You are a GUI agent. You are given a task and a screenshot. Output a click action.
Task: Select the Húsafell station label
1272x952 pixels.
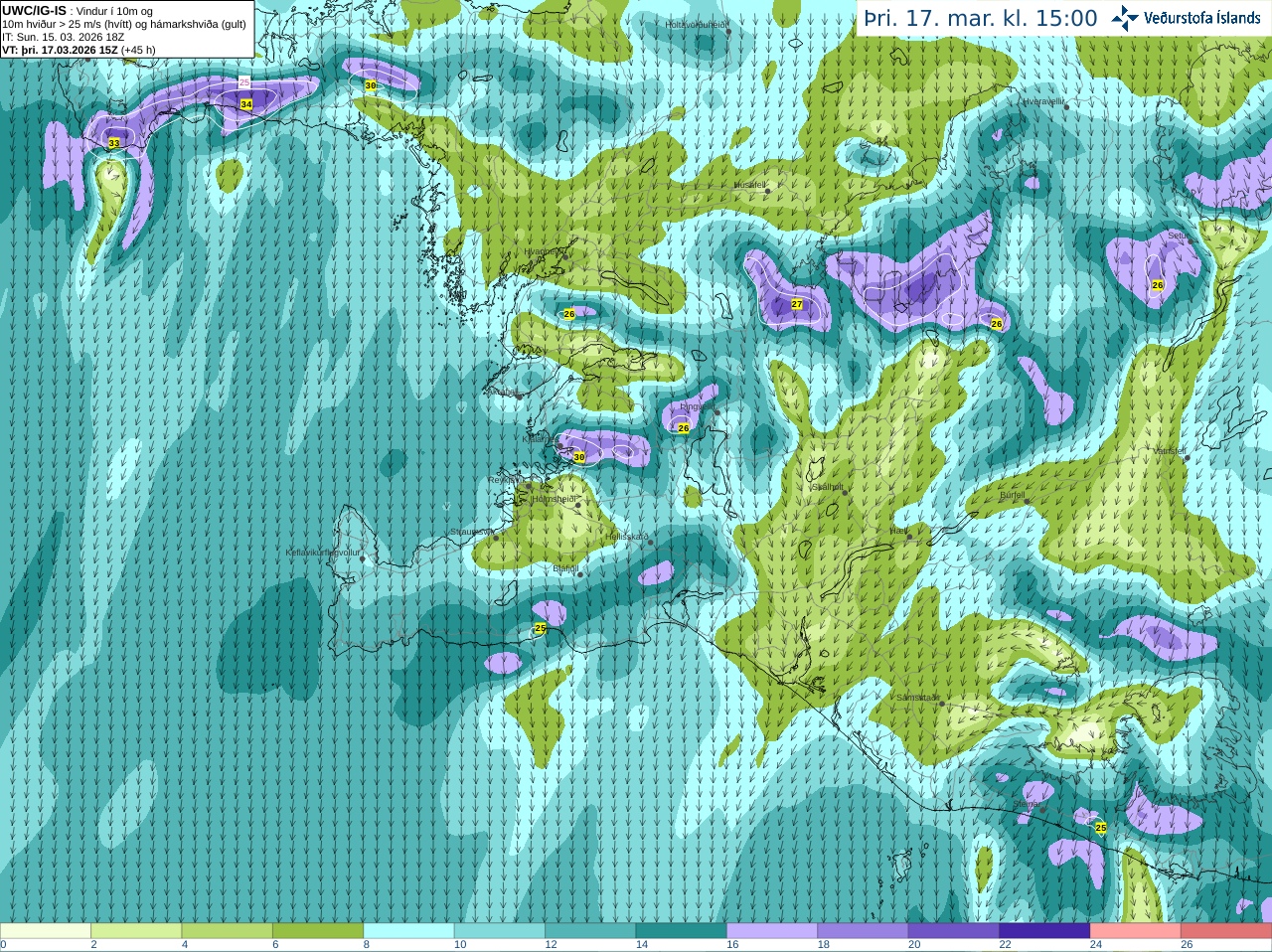point(749,185)
